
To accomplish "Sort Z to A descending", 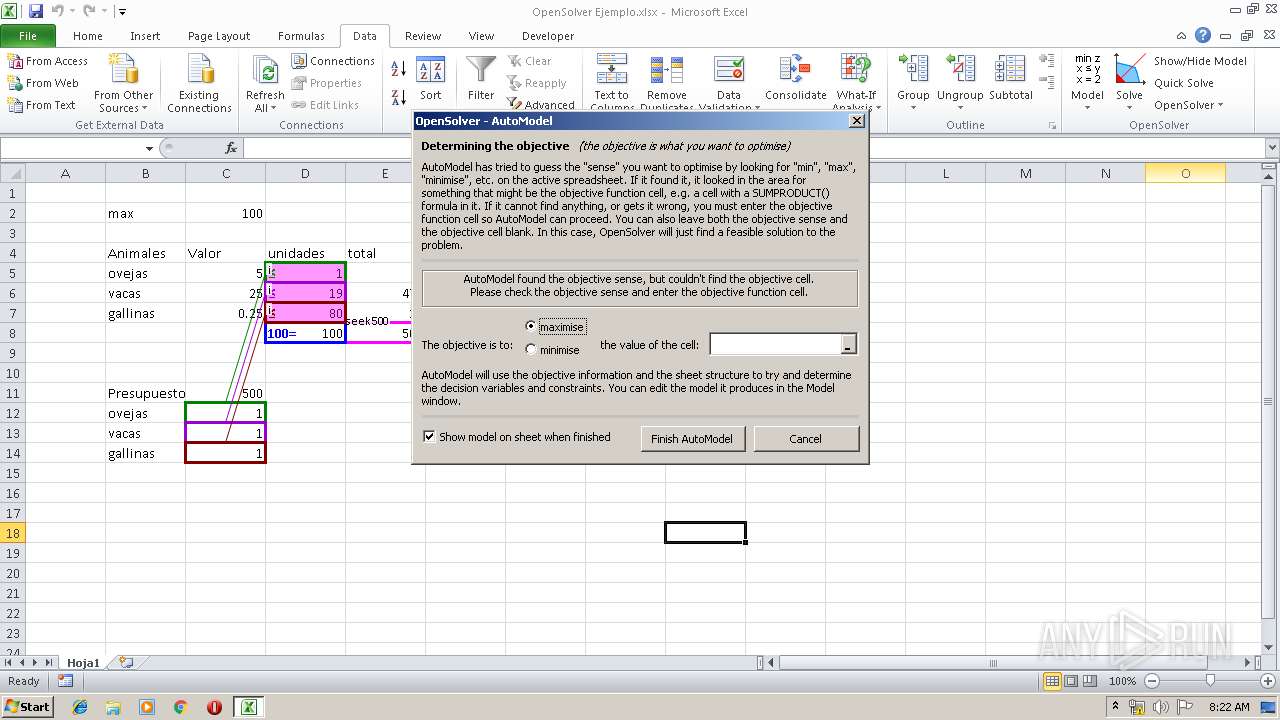I will click(x=398, y=96).
